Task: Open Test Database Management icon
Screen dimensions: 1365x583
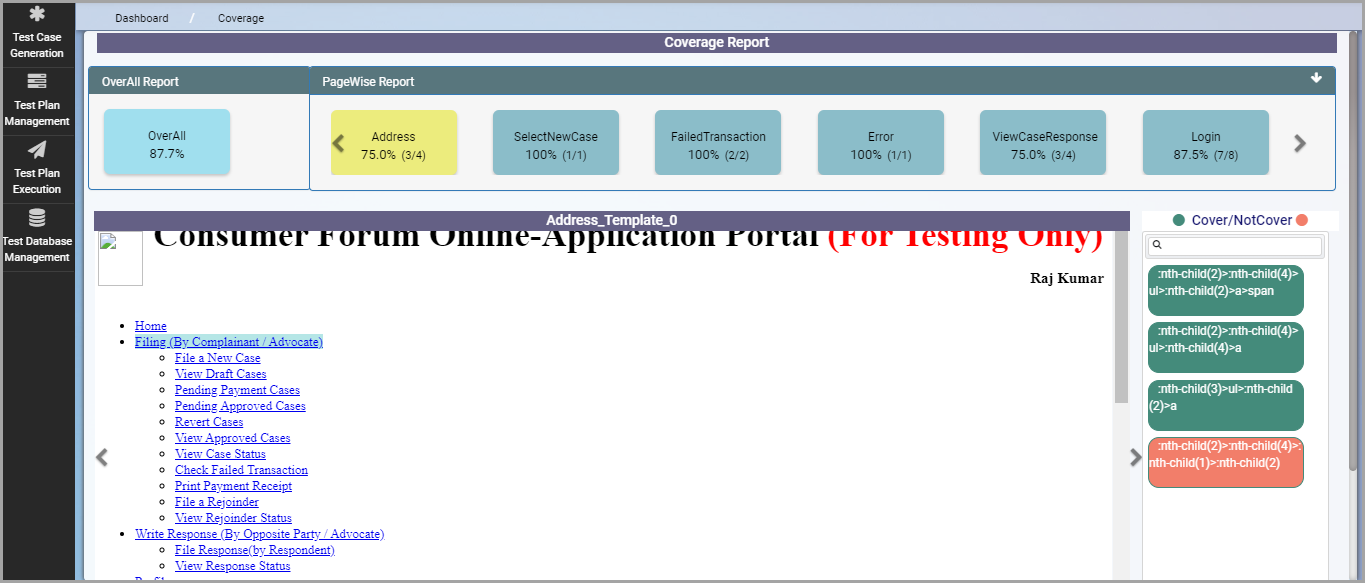Action: 37,218
